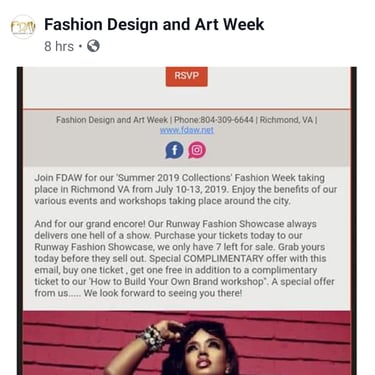Click the gray email footer banner
Viewport: 375px width, 375px height.
187,138
